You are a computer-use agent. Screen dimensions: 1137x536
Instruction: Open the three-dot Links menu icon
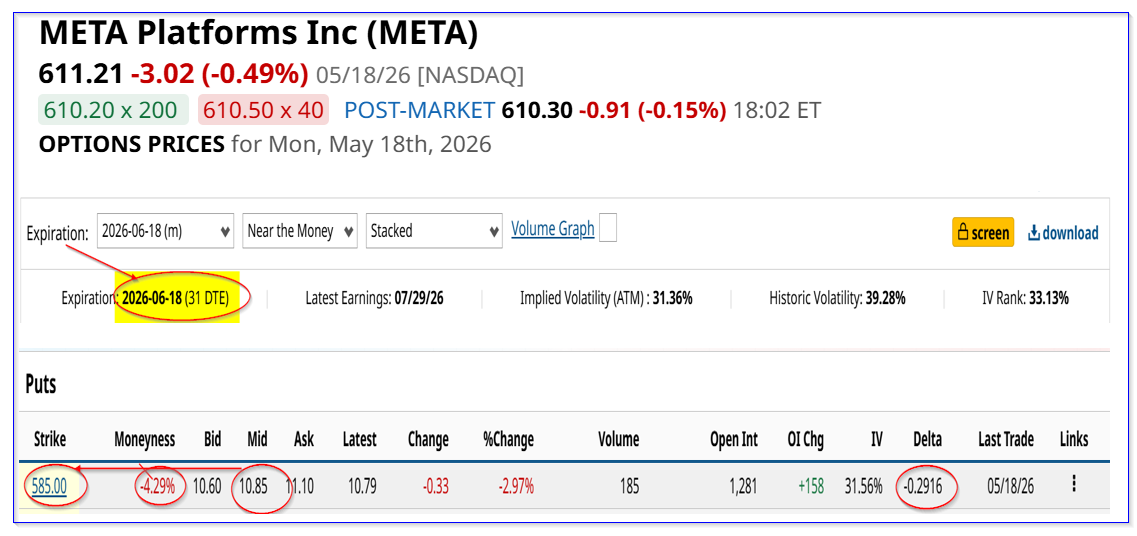tap(1073, 485)
